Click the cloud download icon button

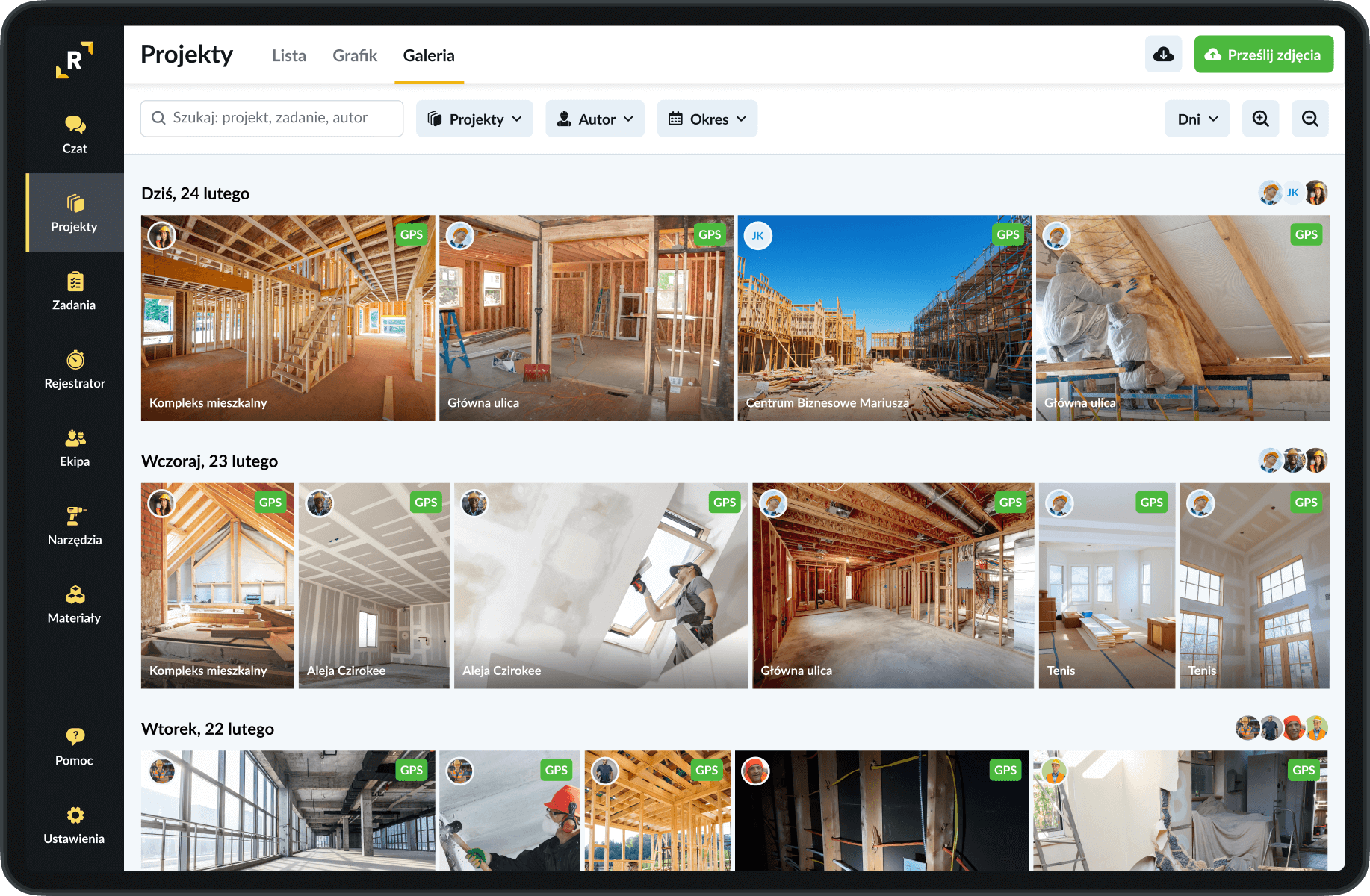click(1163, 55)
